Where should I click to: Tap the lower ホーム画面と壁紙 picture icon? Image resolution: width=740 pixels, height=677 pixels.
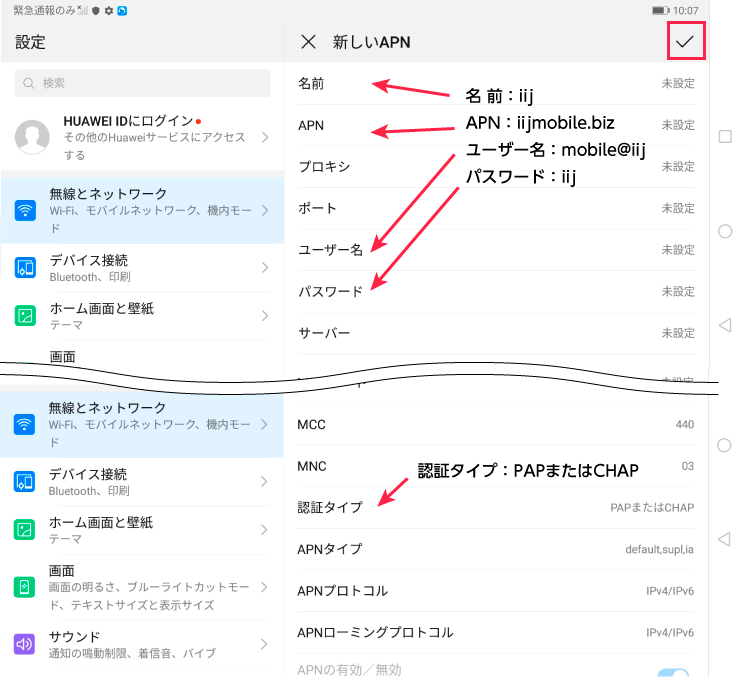[24, 529]
